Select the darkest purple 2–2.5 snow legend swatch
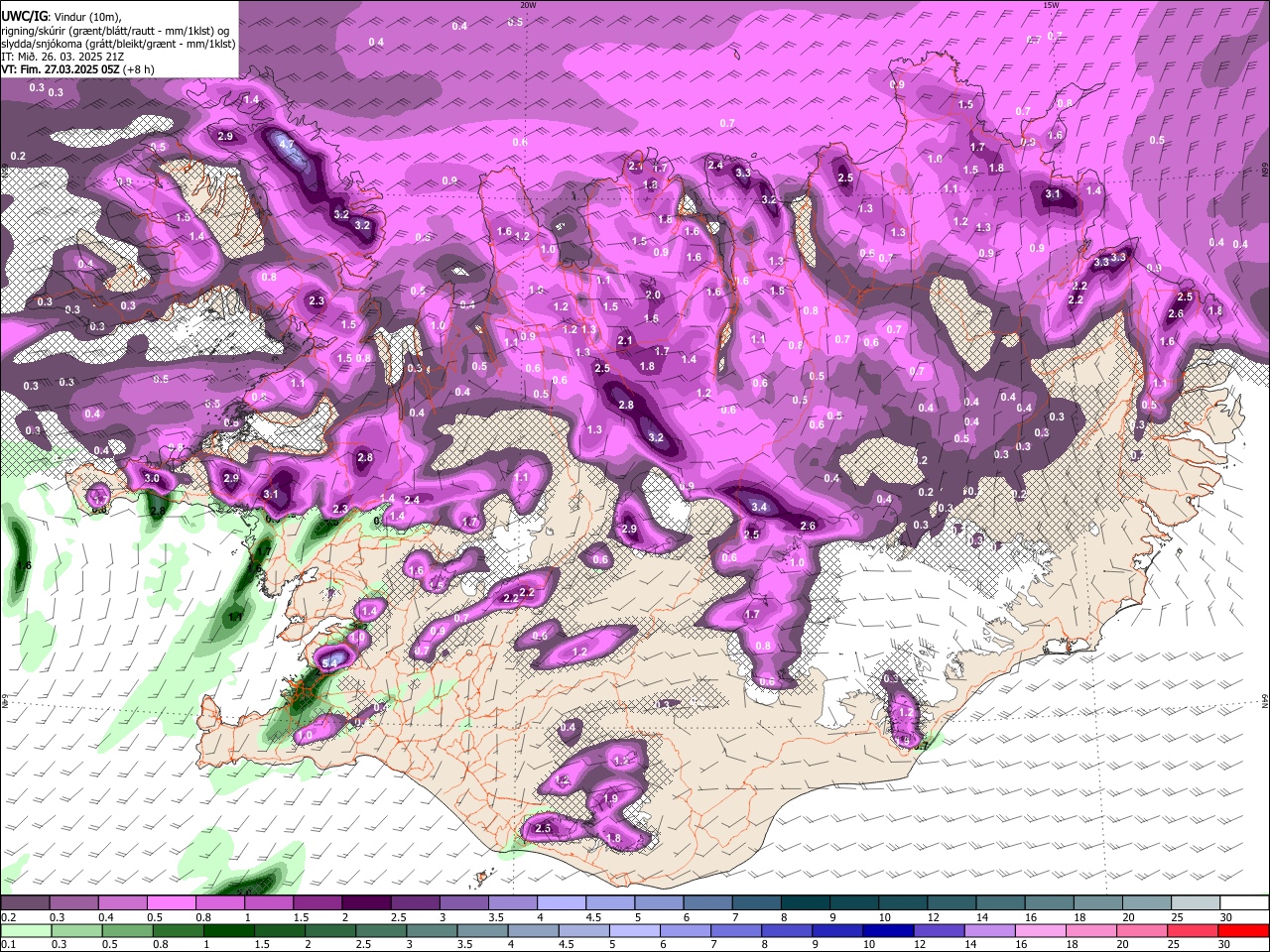The width and height of the screenshot is (1270, 952). (366, 903)
